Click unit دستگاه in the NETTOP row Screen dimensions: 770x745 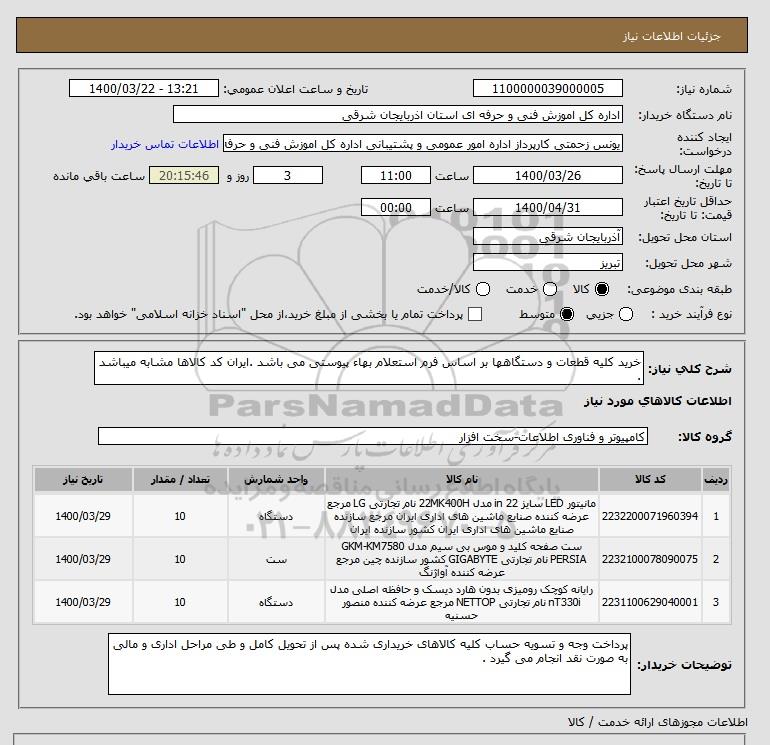(x=276, y=602)
